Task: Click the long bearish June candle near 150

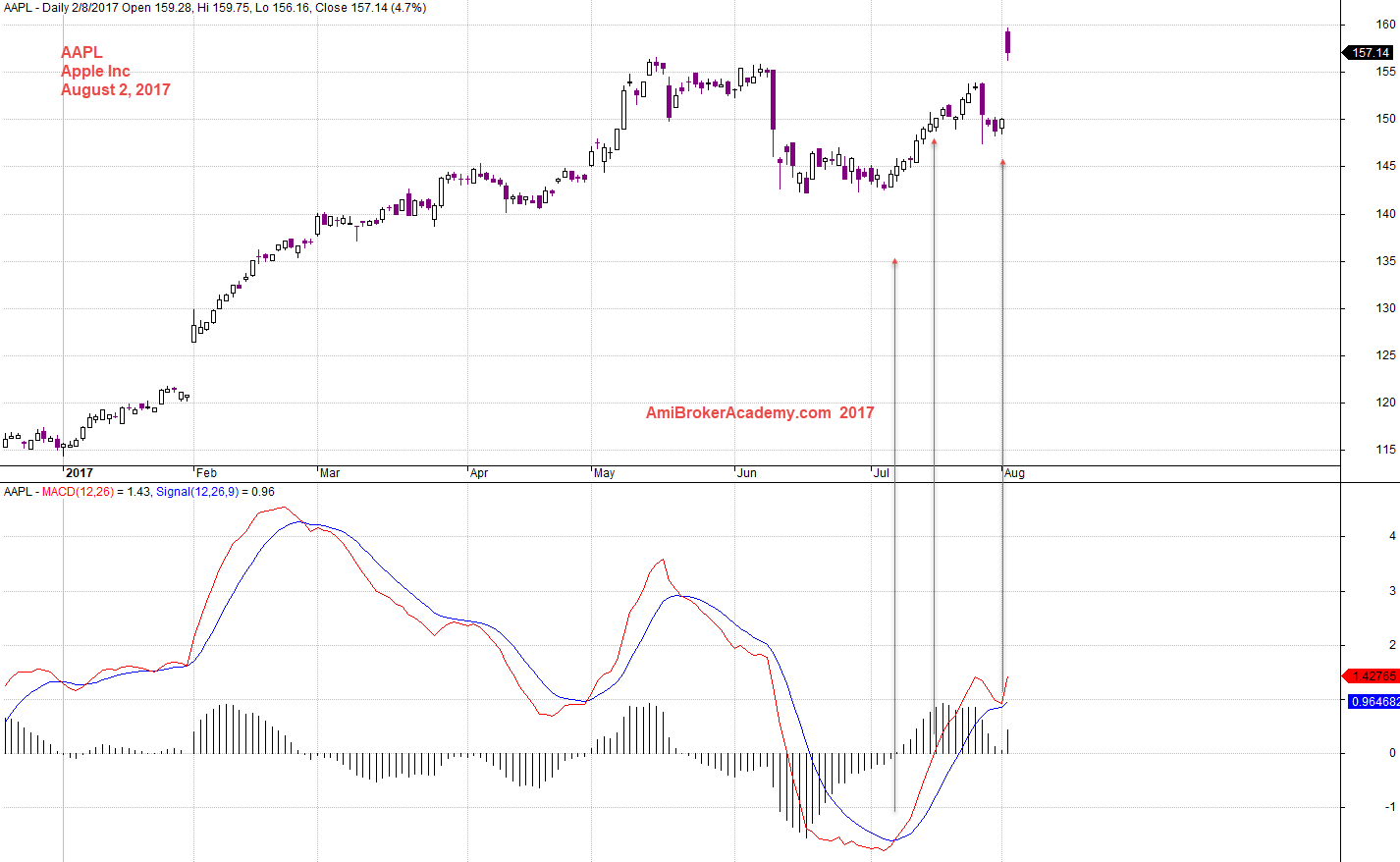Action: tap(773, 100)
